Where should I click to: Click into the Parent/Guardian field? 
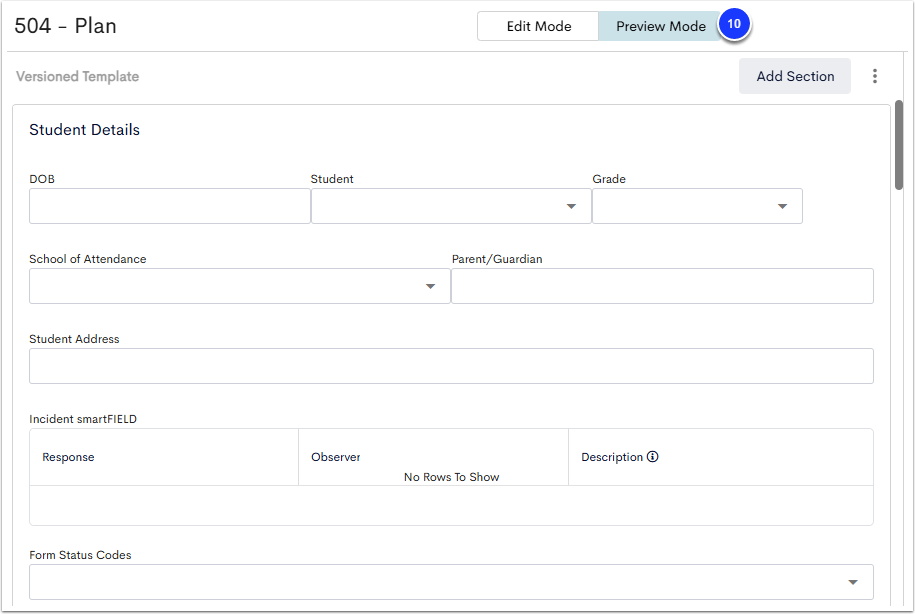click(662, 286)
